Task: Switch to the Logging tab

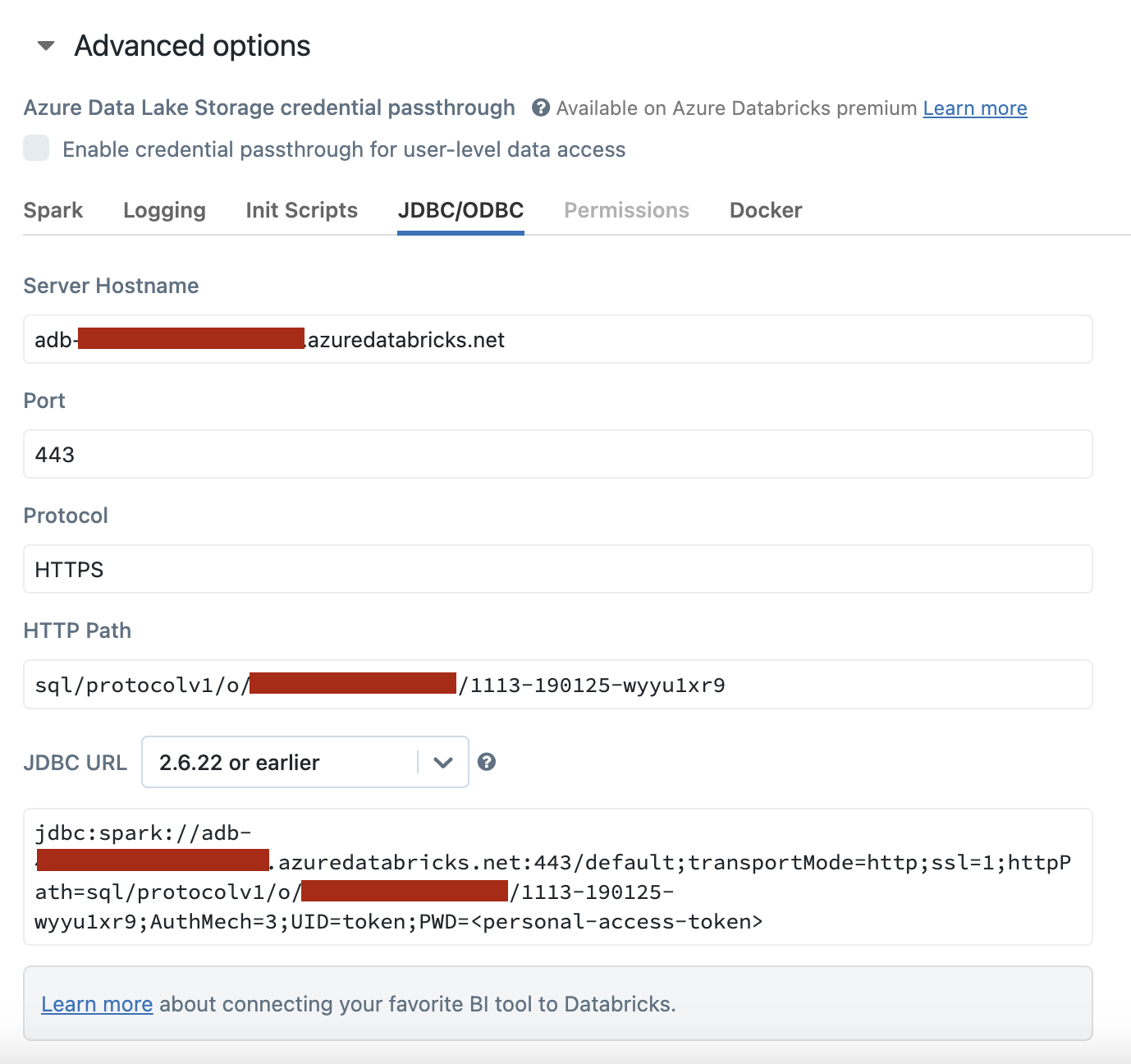Action: pyautogui.click(x=164, y=210)
